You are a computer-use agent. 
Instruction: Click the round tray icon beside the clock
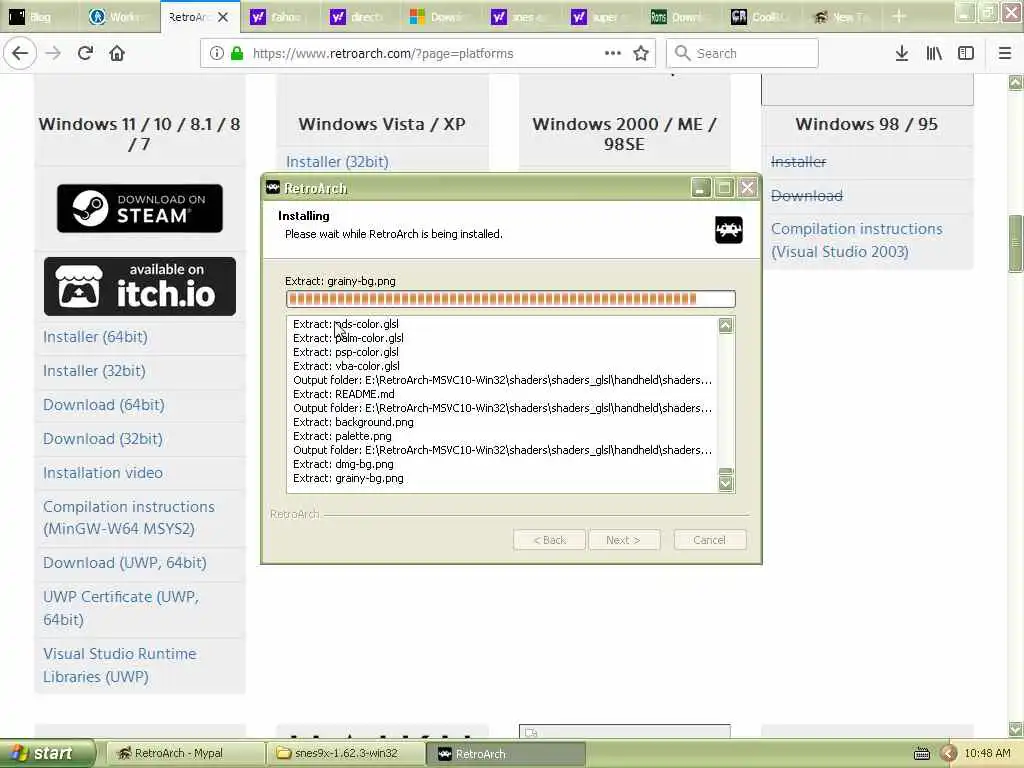coord(949,754)
